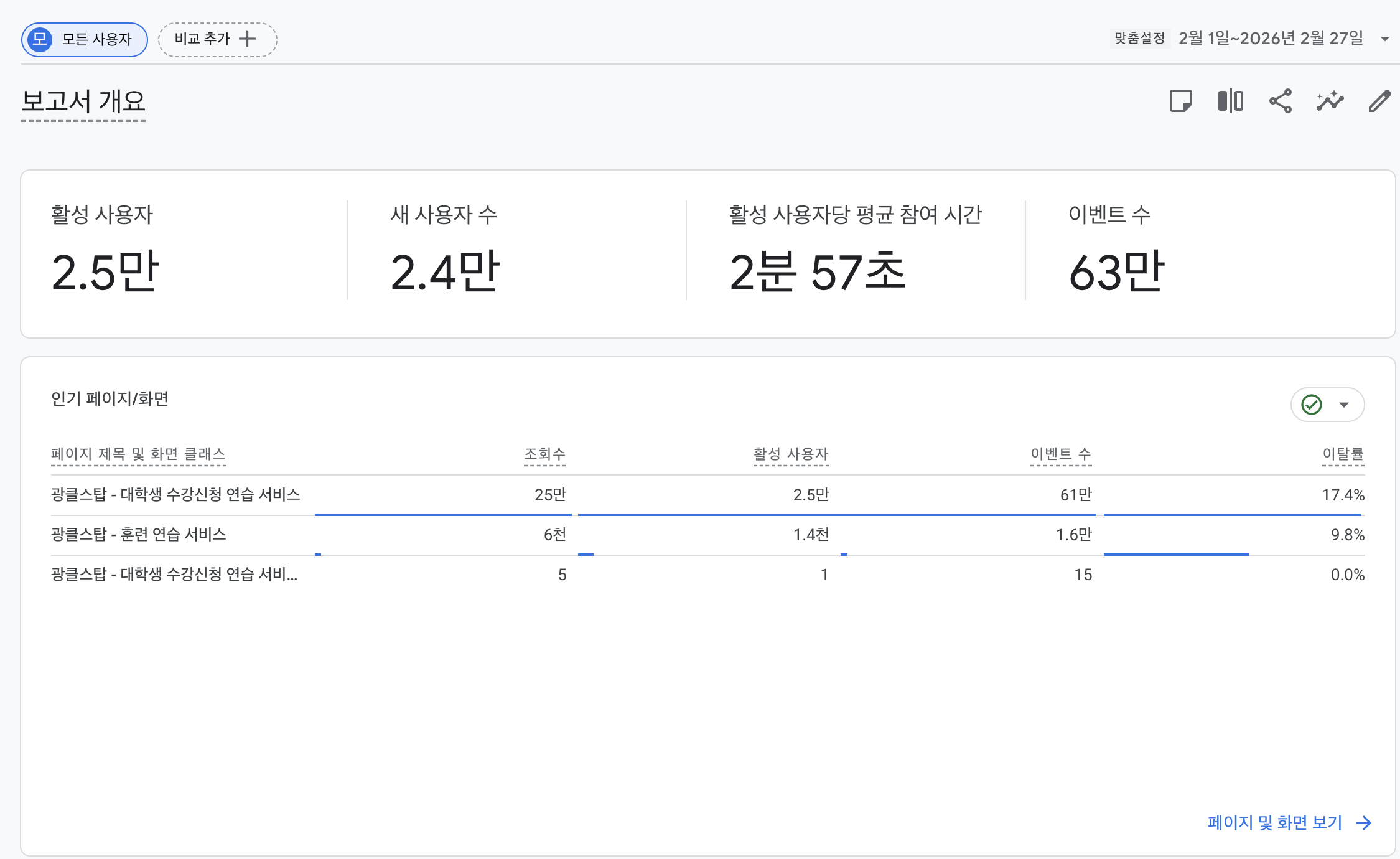The image size is (1400, 859).
Task: Click the date range 2월 1일~2026년 2월 27일
Action: (1271, 39)
